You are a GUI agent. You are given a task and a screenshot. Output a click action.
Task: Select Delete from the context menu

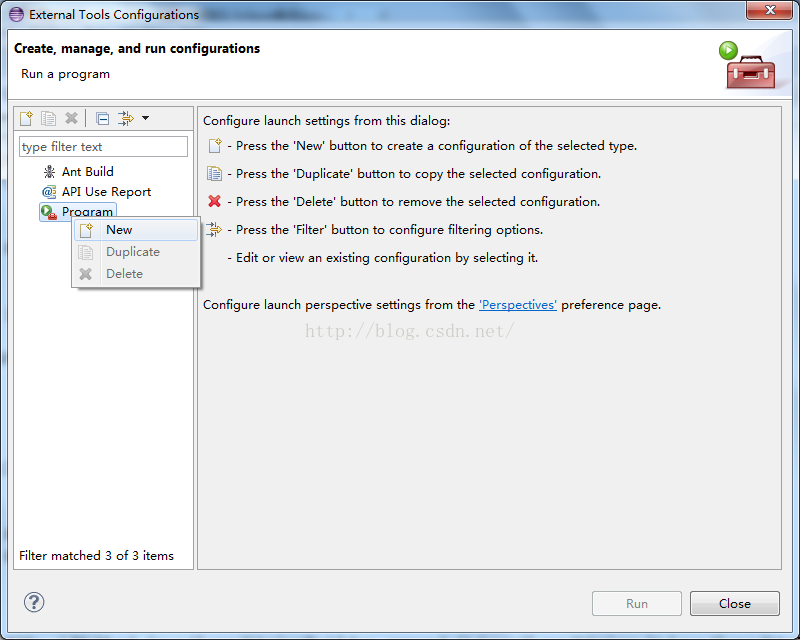tap(124, 272)
